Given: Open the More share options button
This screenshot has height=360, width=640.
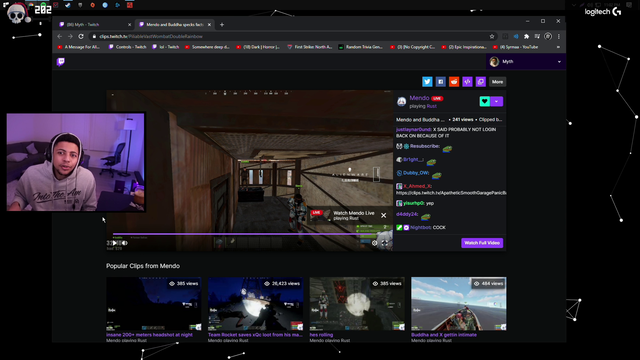Looking at the screenshot, I should (x=497, y=82).
